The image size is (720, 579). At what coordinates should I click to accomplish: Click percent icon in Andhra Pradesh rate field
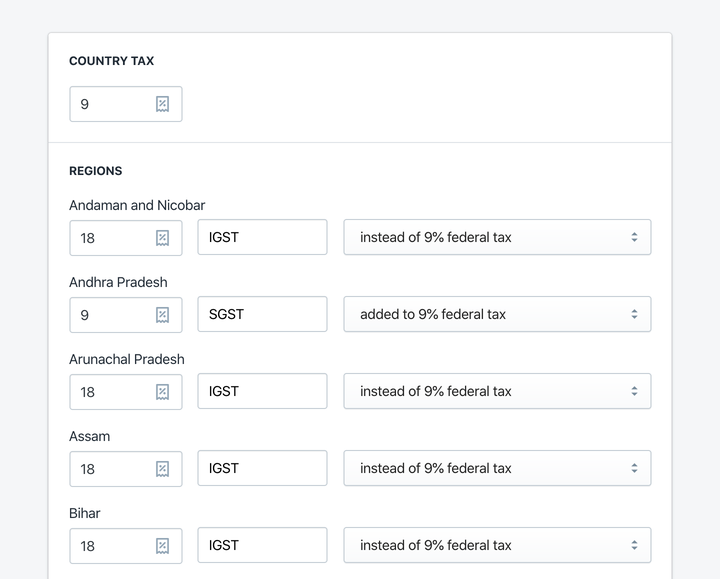[162, 315]
